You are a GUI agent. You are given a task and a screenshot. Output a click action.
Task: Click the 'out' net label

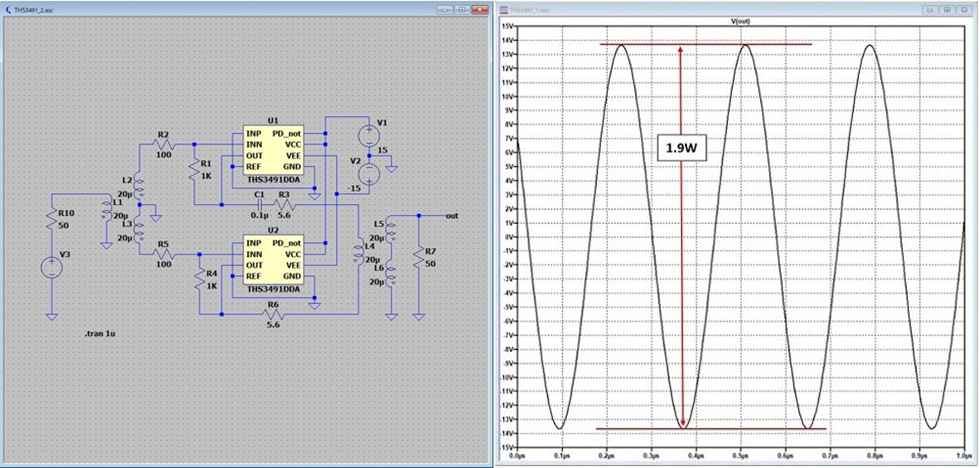[x=453, y=215]
